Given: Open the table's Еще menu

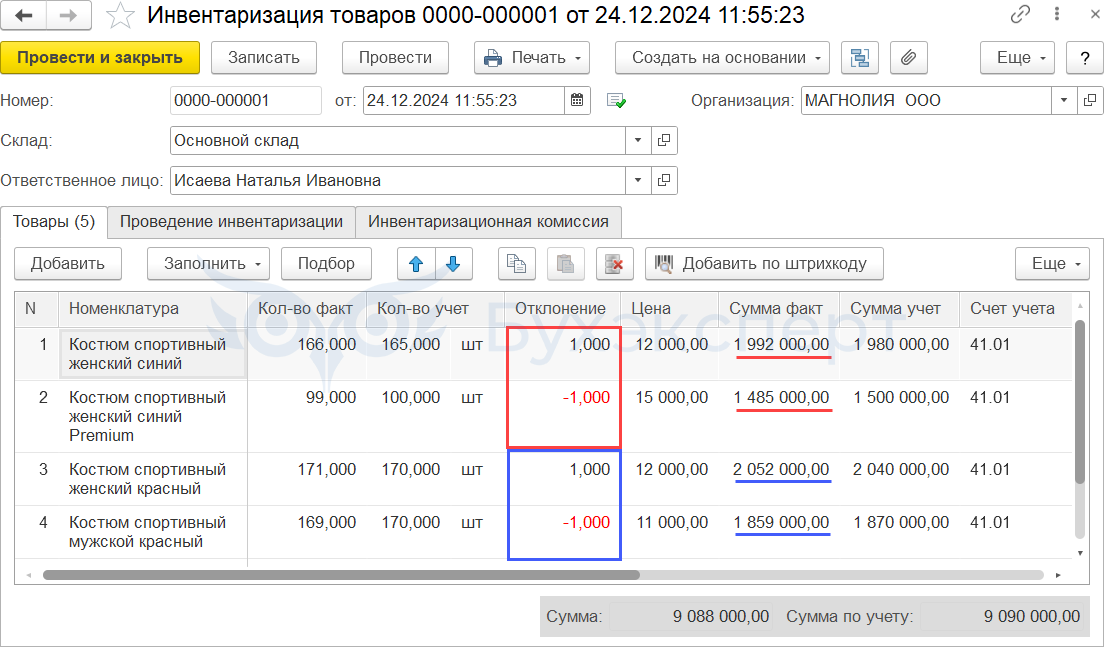Looking at the screenshot, I should tap(1052, 264).
